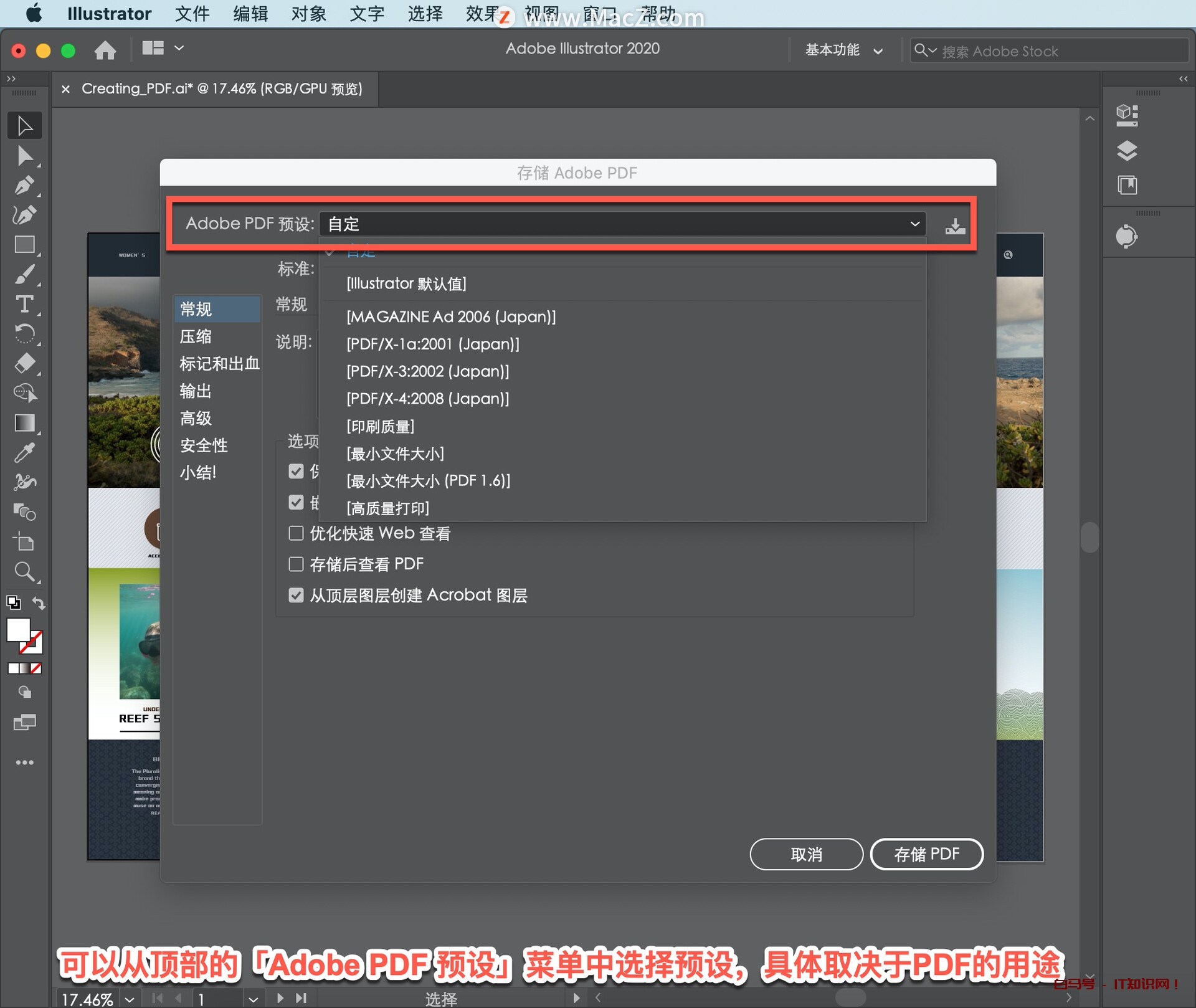This screenshot has width=1196, height=1008.
Task: Select the Shape Builder tool
Action: click(25, 392)
